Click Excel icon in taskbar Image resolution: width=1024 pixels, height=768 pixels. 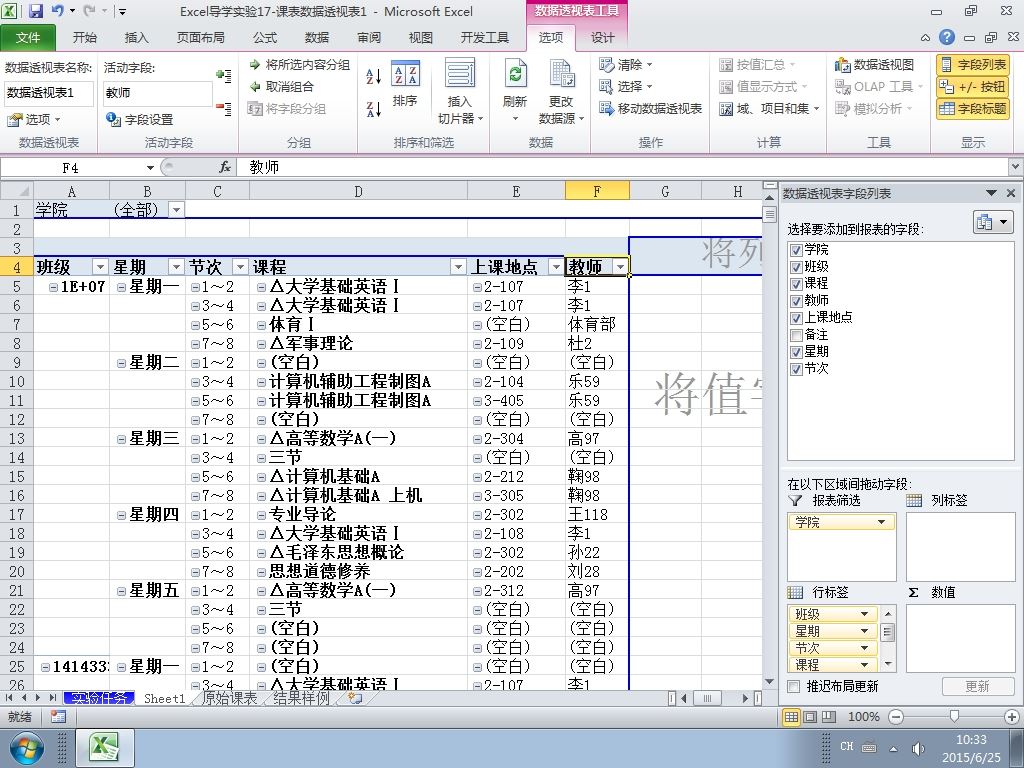click(104, 748)
